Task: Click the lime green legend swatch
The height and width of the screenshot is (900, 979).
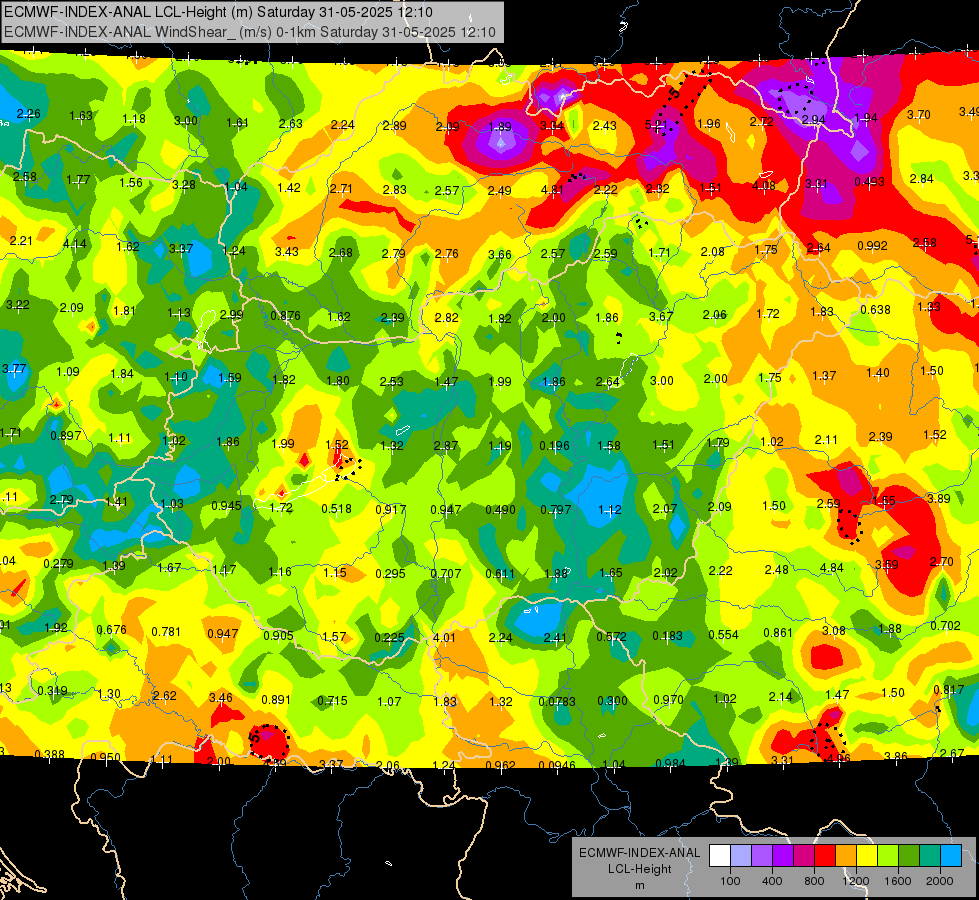Action: pyautogui.click(x=888, y=855)
